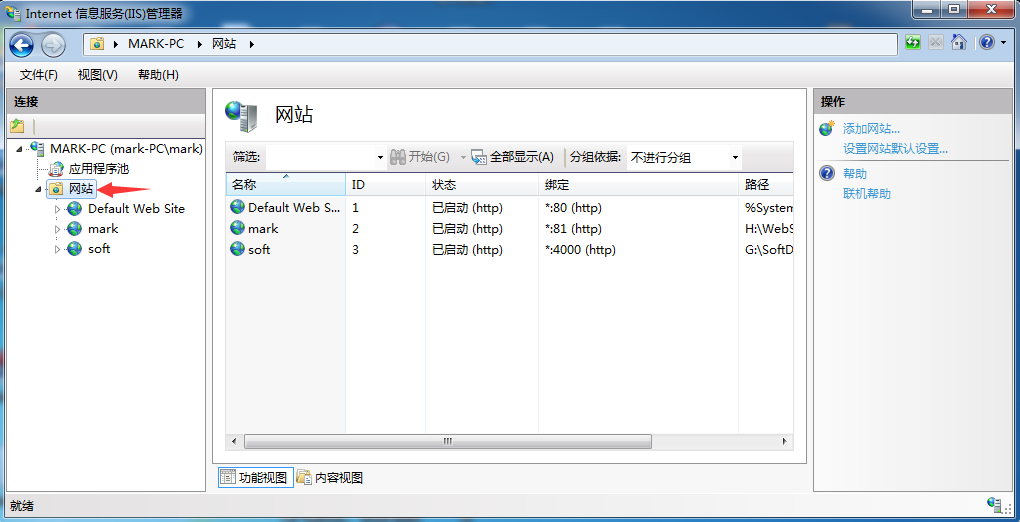Screen dimensions: 1020x522
Task: Go back with the Back arrow button
Action: pyautogui.click(x=21, y=44)
